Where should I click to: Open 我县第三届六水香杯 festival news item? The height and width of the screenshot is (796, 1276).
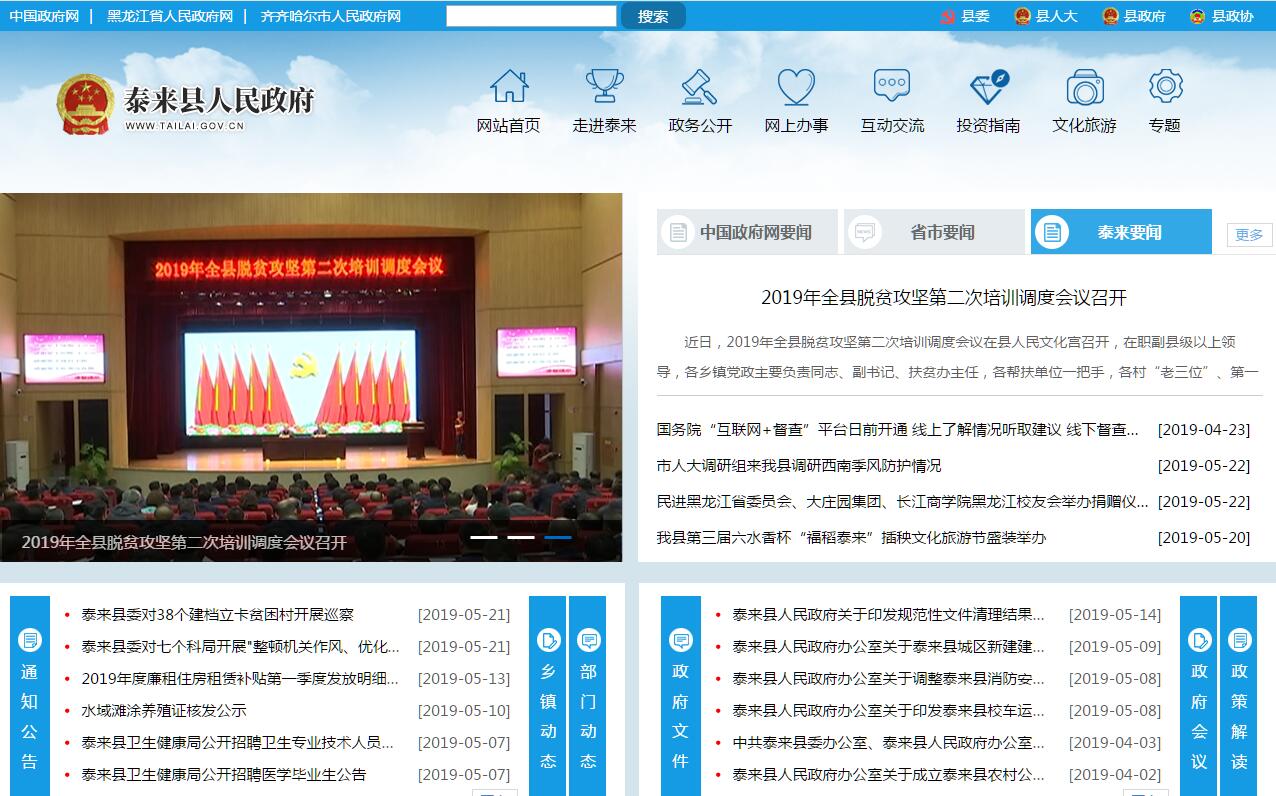coord(851,538)
